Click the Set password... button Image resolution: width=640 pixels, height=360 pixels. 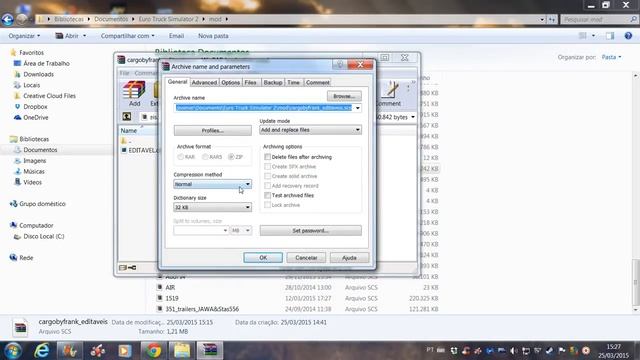click(310, 231)
